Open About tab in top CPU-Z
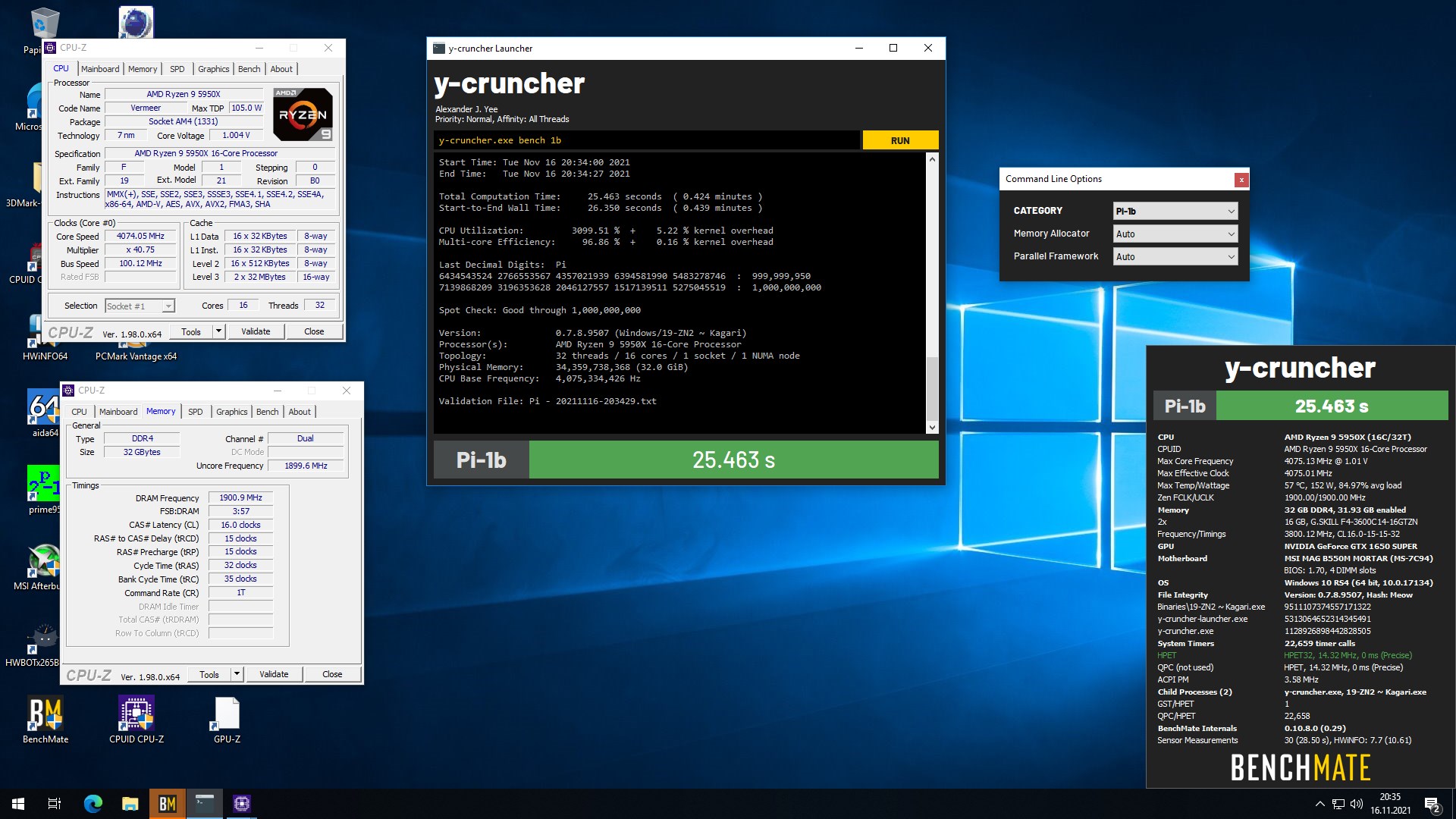 click(x=281, y=69)
